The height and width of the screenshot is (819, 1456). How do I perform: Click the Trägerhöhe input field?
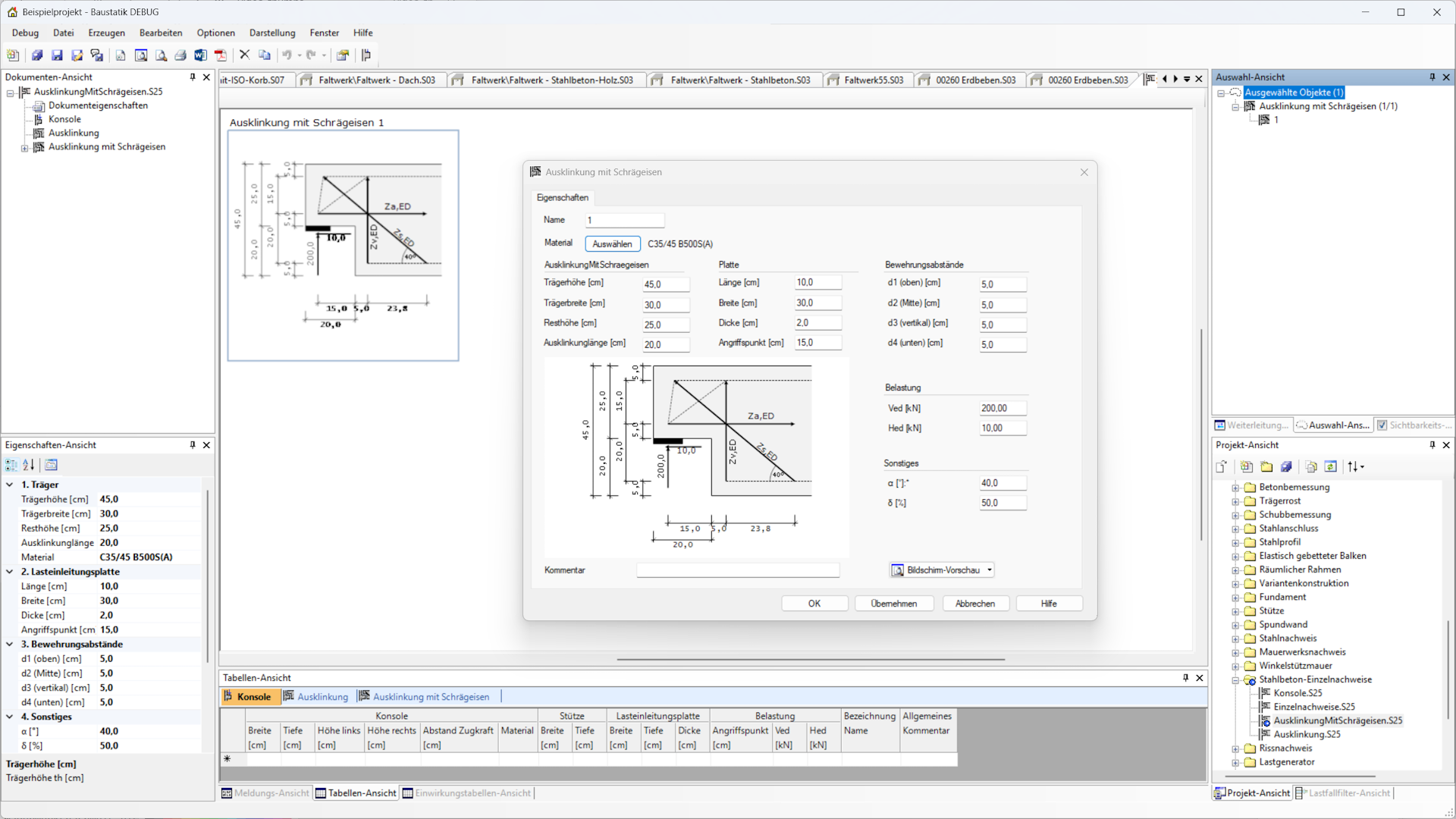[665, 284]
